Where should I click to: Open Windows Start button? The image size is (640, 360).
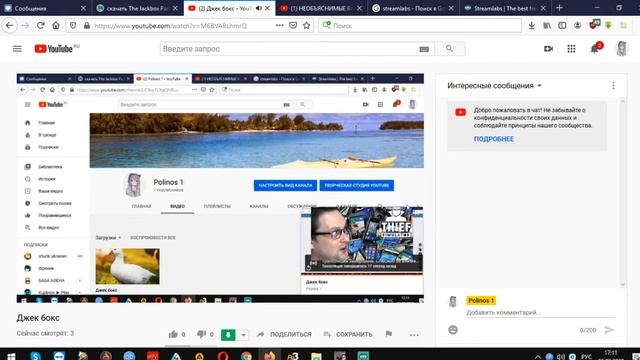point(11,356)
